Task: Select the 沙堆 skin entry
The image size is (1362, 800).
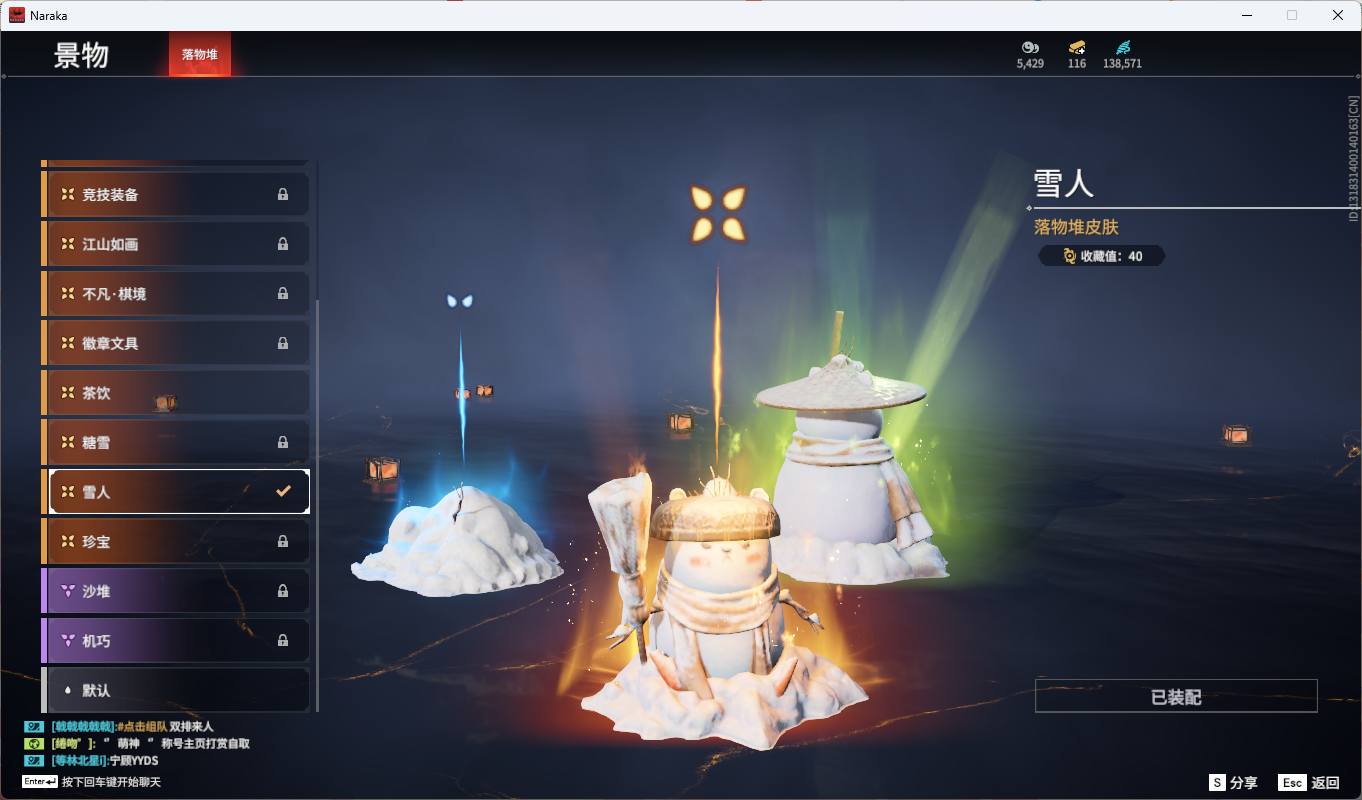Action: point(175,591)
